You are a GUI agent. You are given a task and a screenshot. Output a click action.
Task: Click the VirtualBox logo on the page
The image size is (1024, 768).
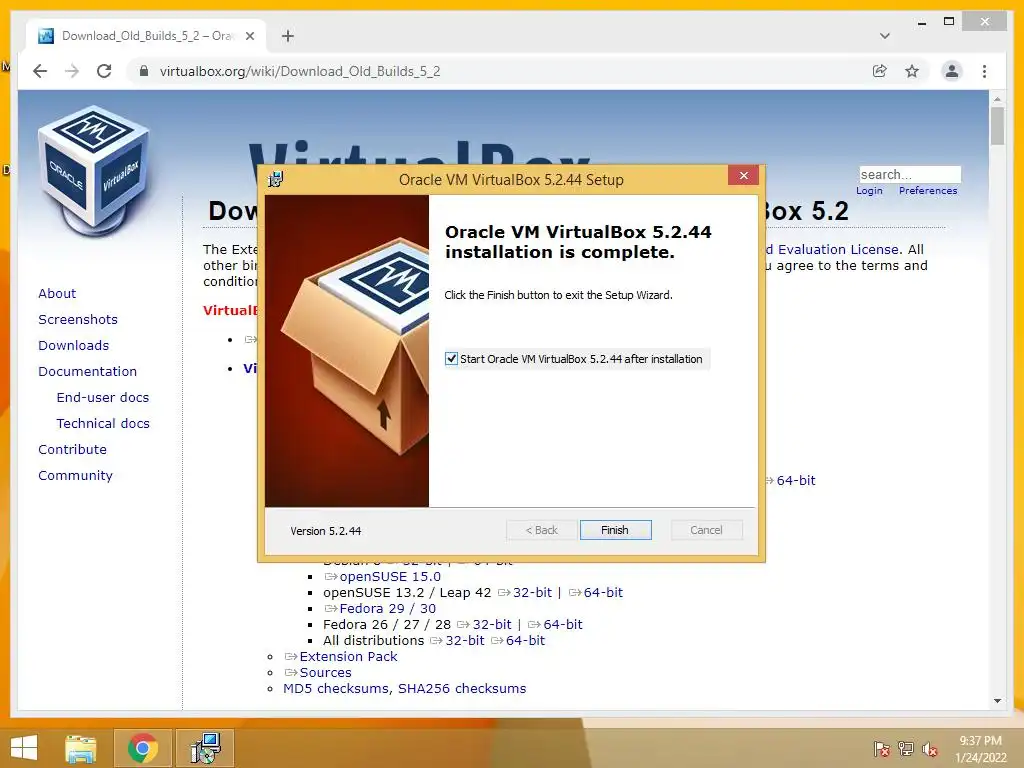pyautogui.click(x=93, y=171)
